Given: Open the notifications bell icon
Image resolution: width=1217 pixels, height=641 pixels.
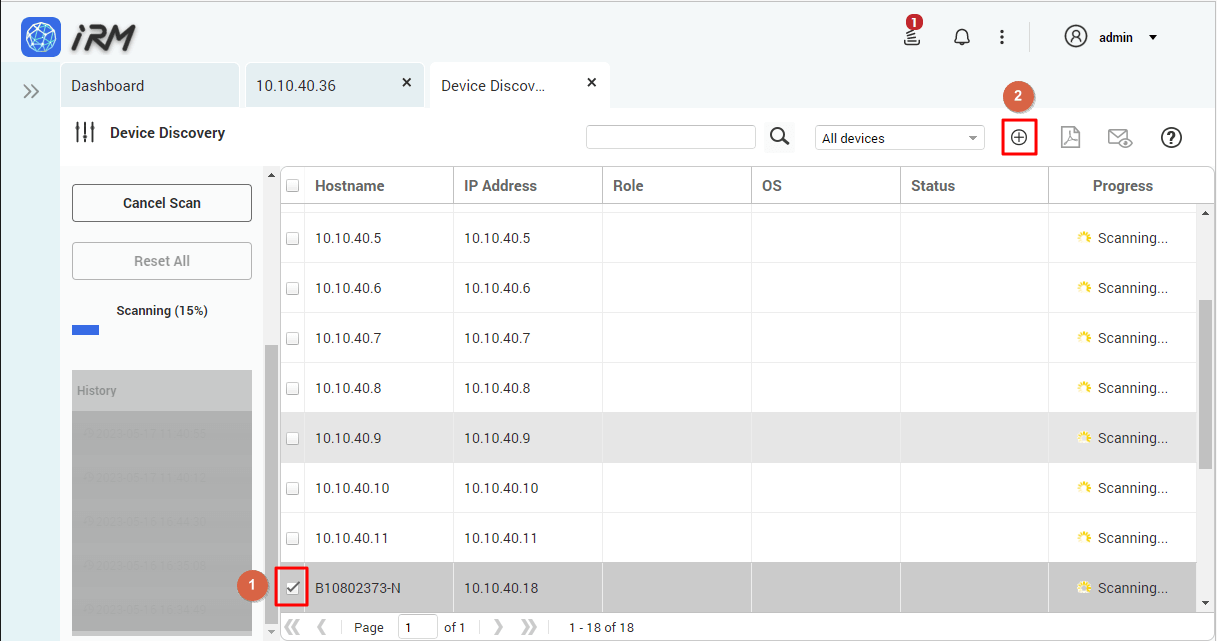Looking at the screenshot, I should point(961,36).
